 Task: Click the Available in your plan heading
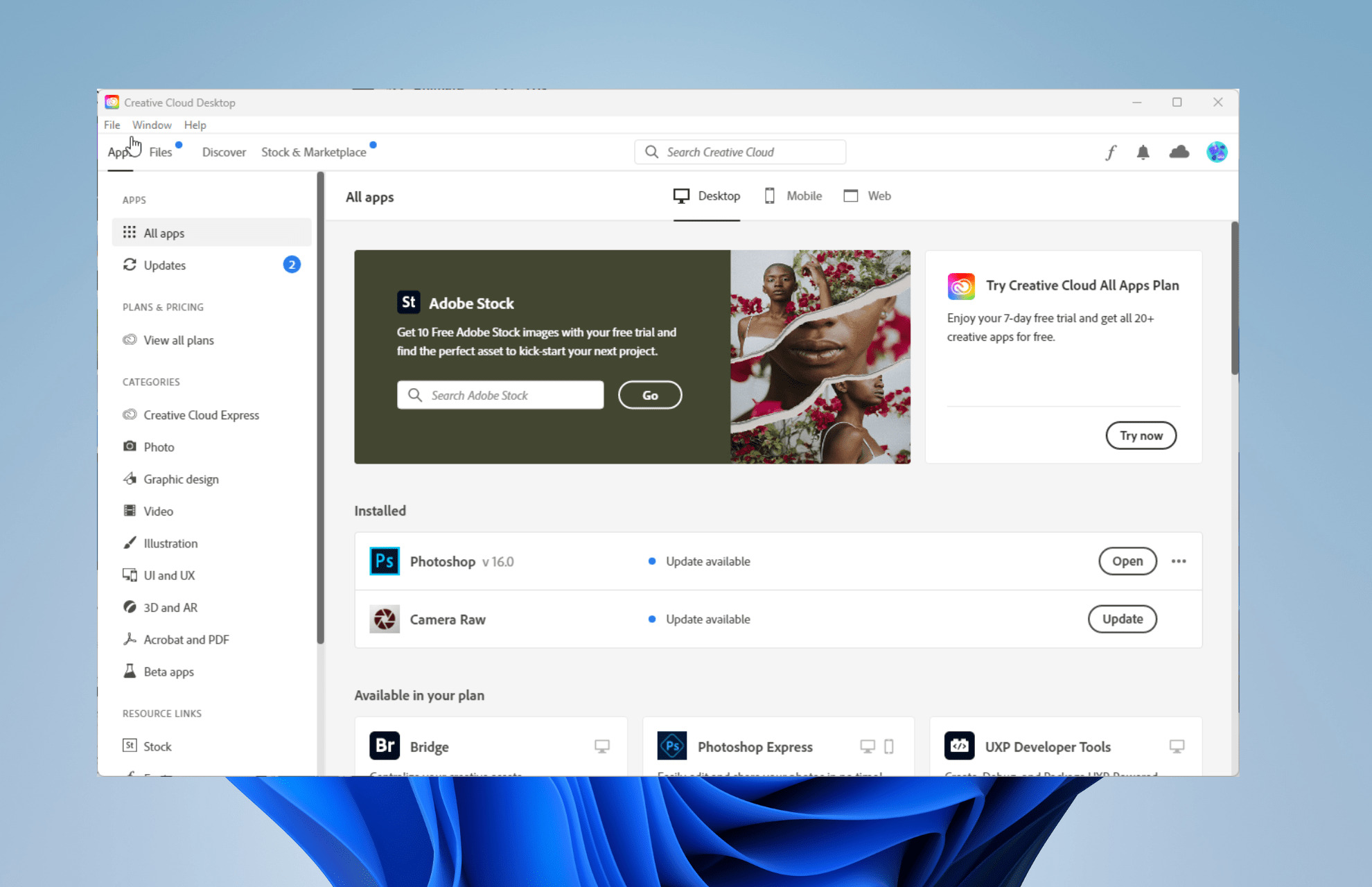[x=419, y=695]
